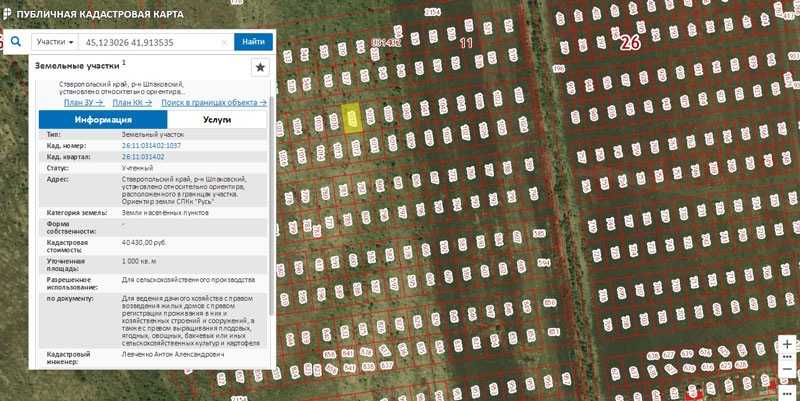Switch to the Услуги tab

pos(217,119)
